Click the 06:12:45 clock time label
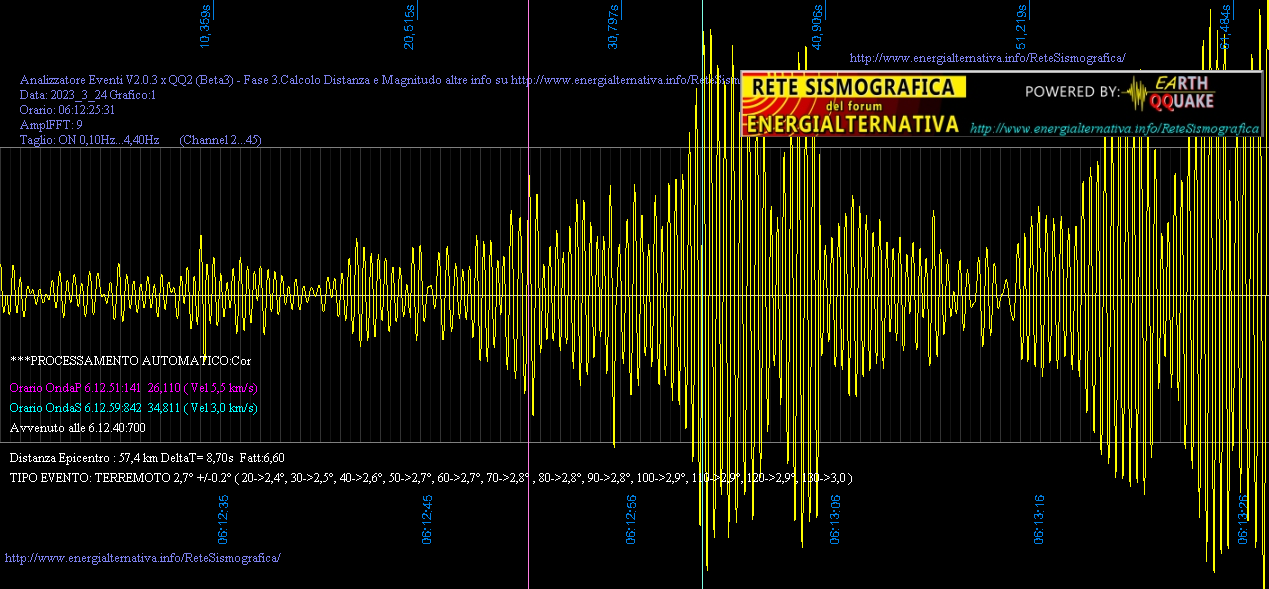Screen dimensions: 1269x589 (427, 519)
